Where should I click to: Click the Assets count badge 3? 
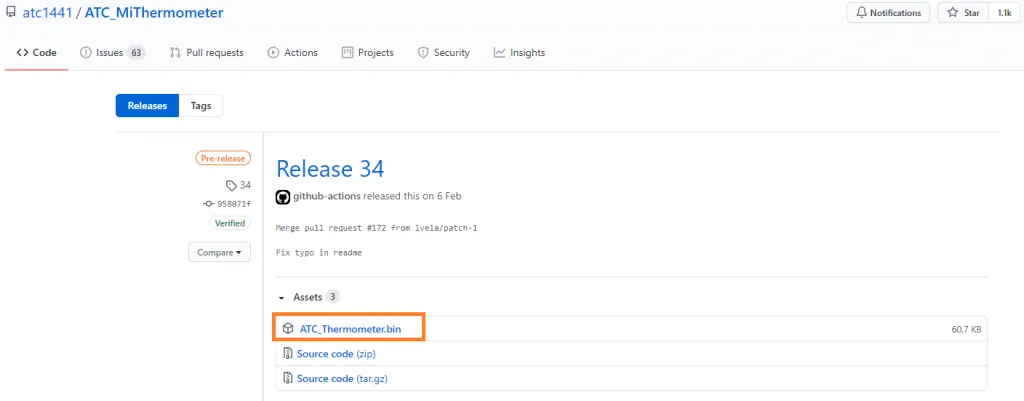click(x=332, y=297)
